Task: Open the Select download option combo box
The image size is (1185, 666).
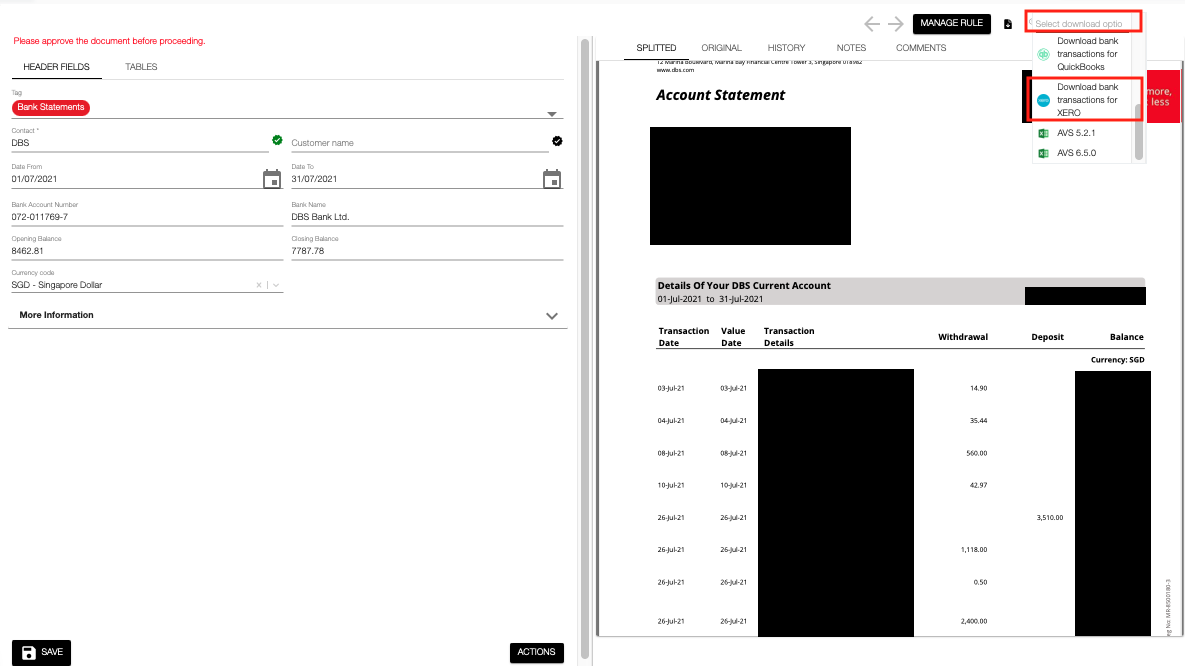Action: (1083, 23)
